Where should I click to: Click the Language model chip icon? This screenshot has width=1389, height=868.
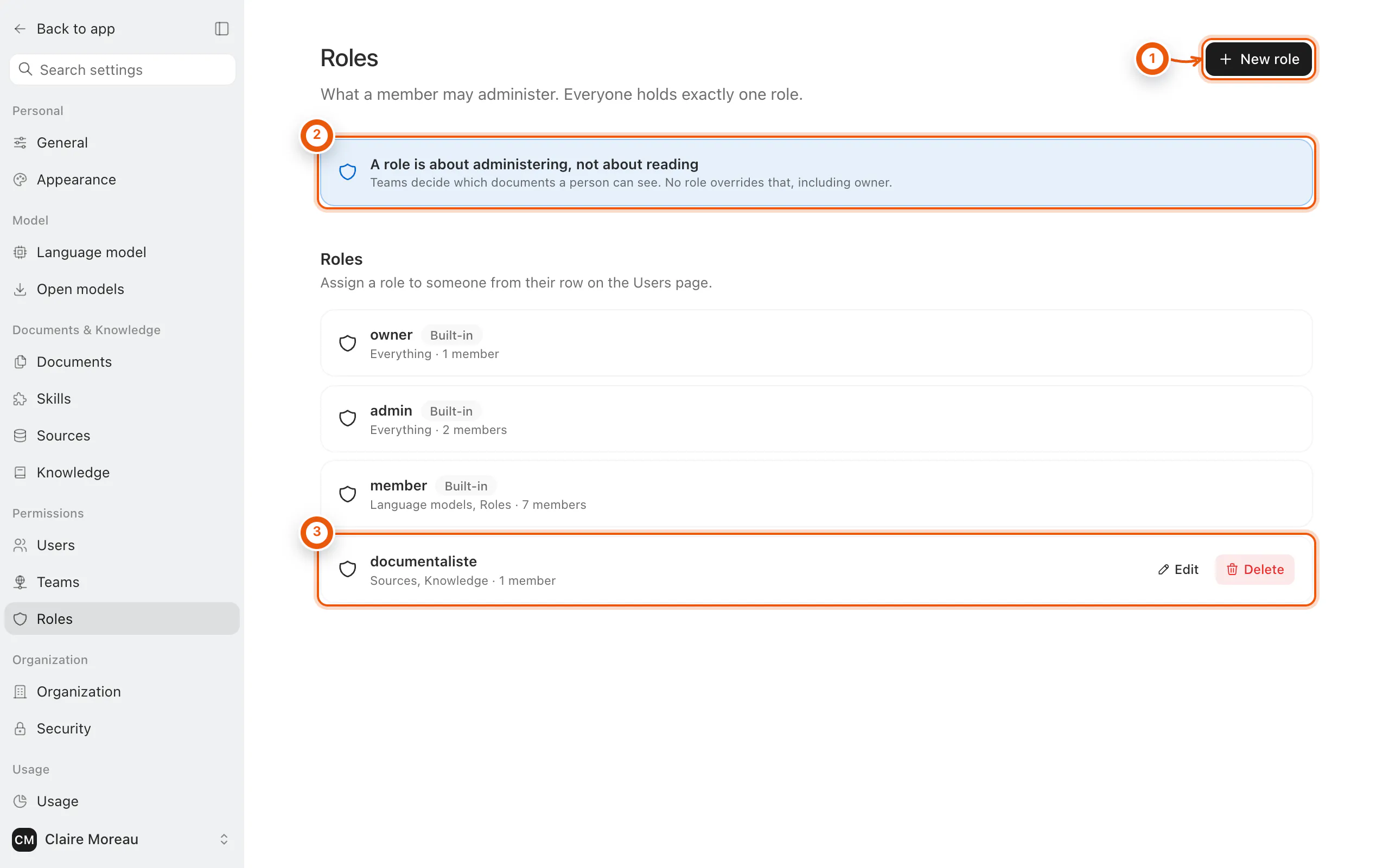point(20,252)
